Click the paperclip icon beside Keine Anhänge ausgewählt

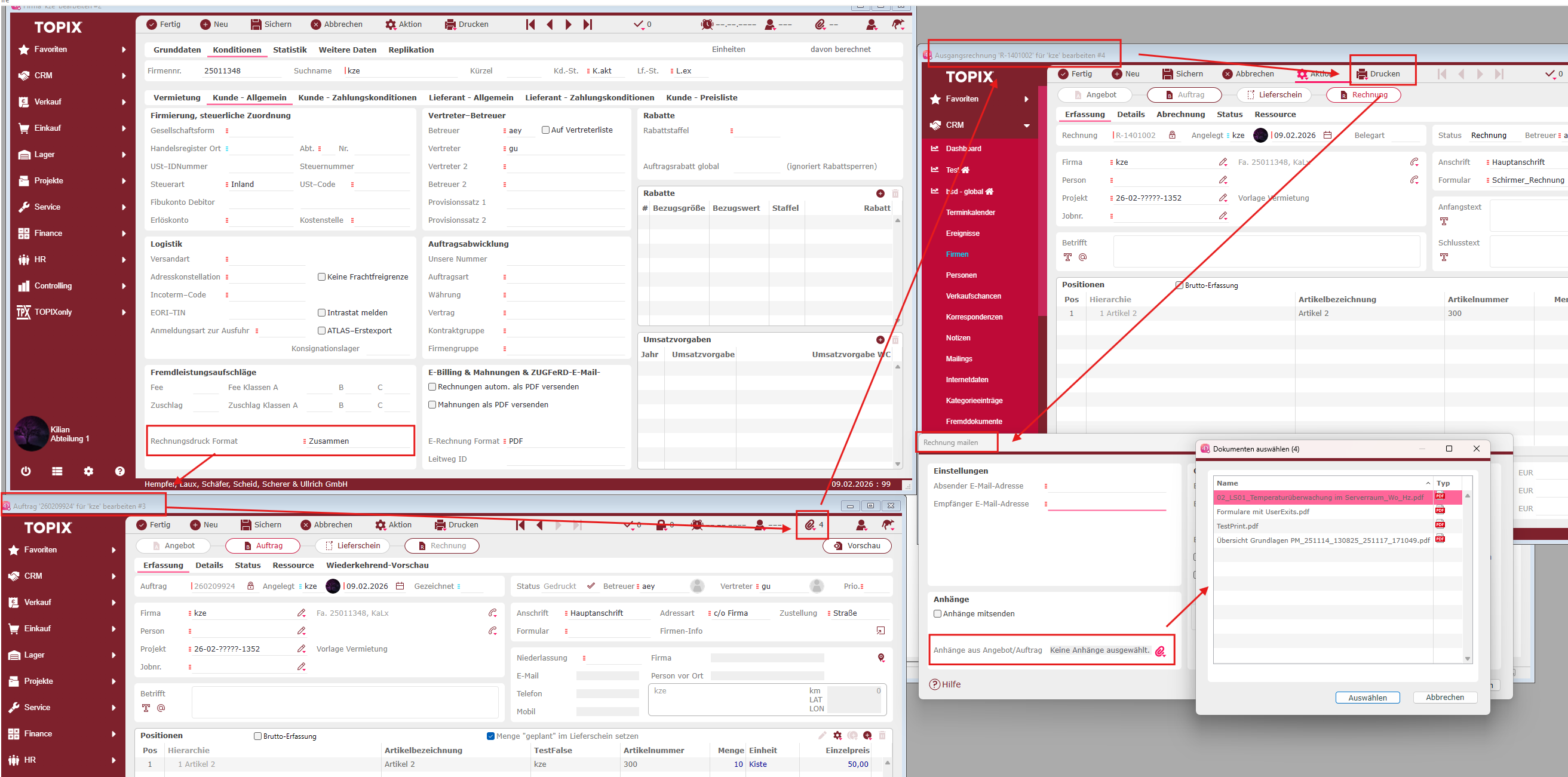[1160, 651]
